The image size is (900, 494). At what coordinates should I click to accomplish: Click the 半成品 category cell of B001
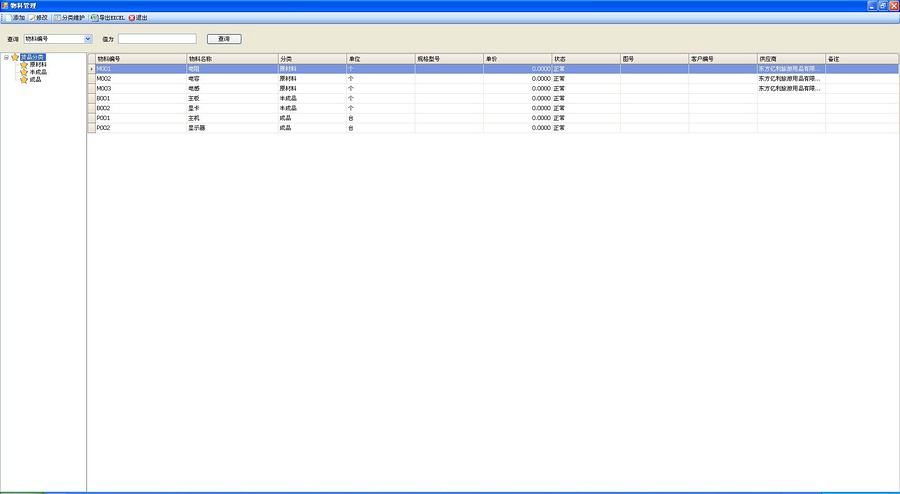coord(312,98)
